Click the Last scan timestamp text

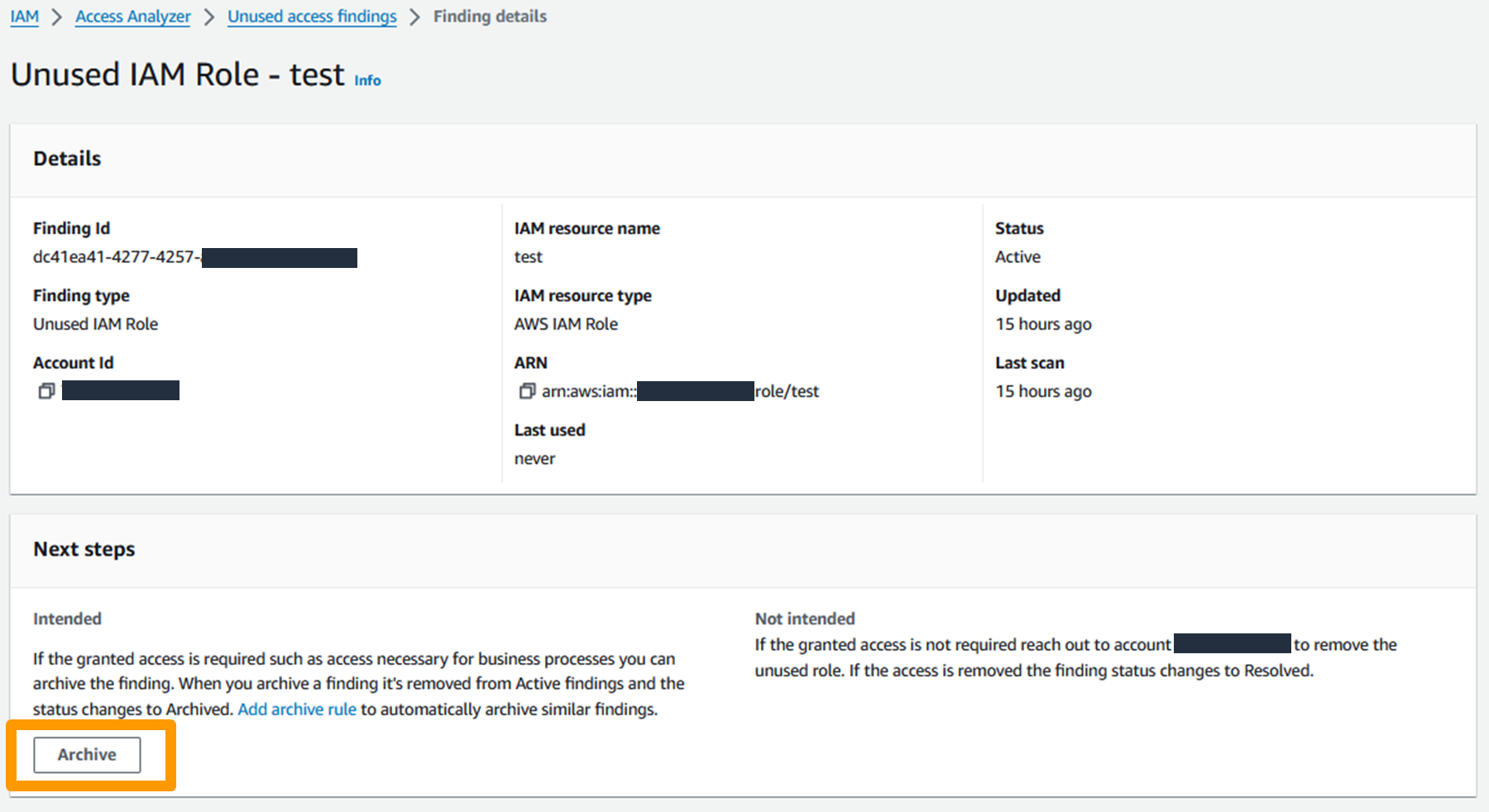tap(1043, 391)
